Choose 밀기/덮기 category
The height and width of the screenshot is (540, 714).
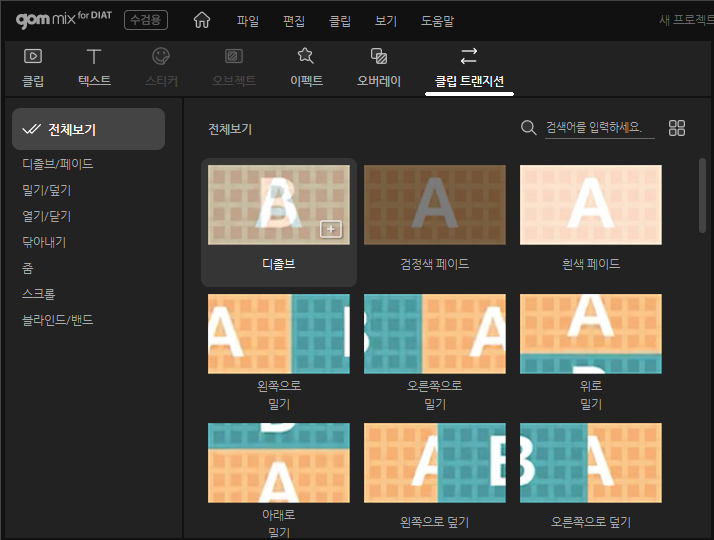tap(47, 190)
